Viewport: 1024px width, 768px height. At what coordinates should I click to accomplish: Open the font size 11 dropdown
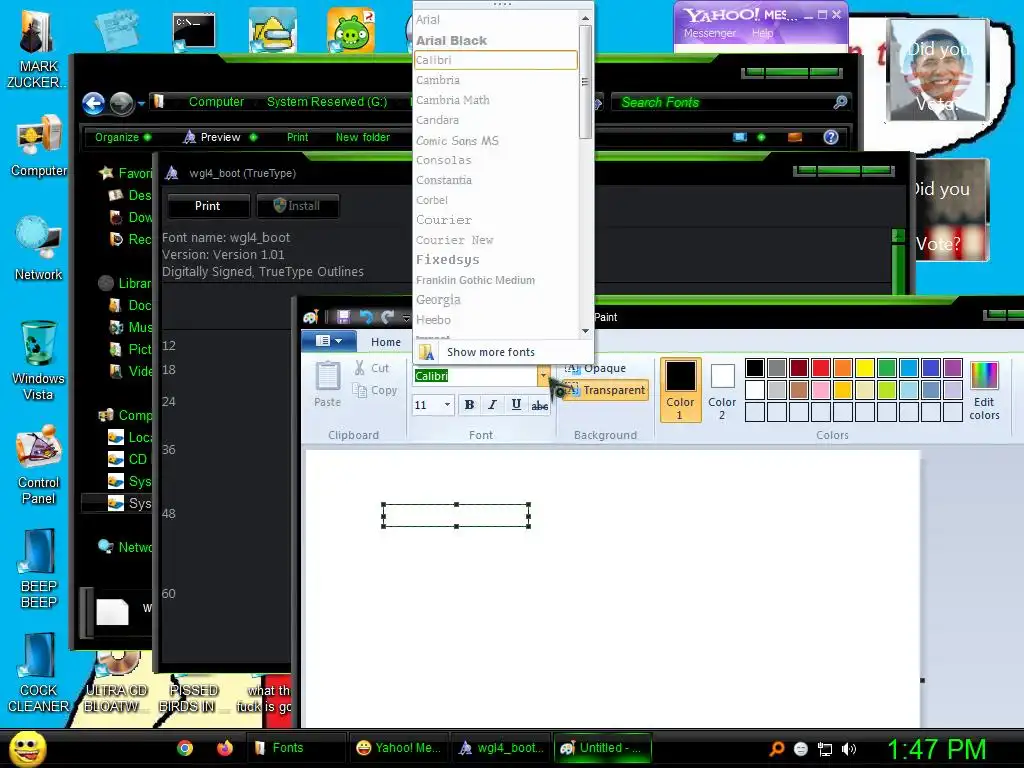447,405
